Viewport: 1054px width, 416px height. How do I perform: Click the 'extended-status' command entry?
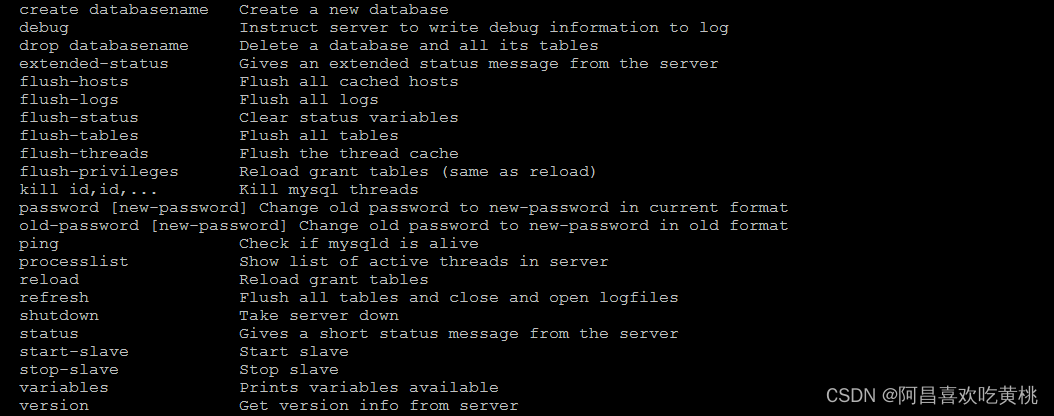click(93, 64)
